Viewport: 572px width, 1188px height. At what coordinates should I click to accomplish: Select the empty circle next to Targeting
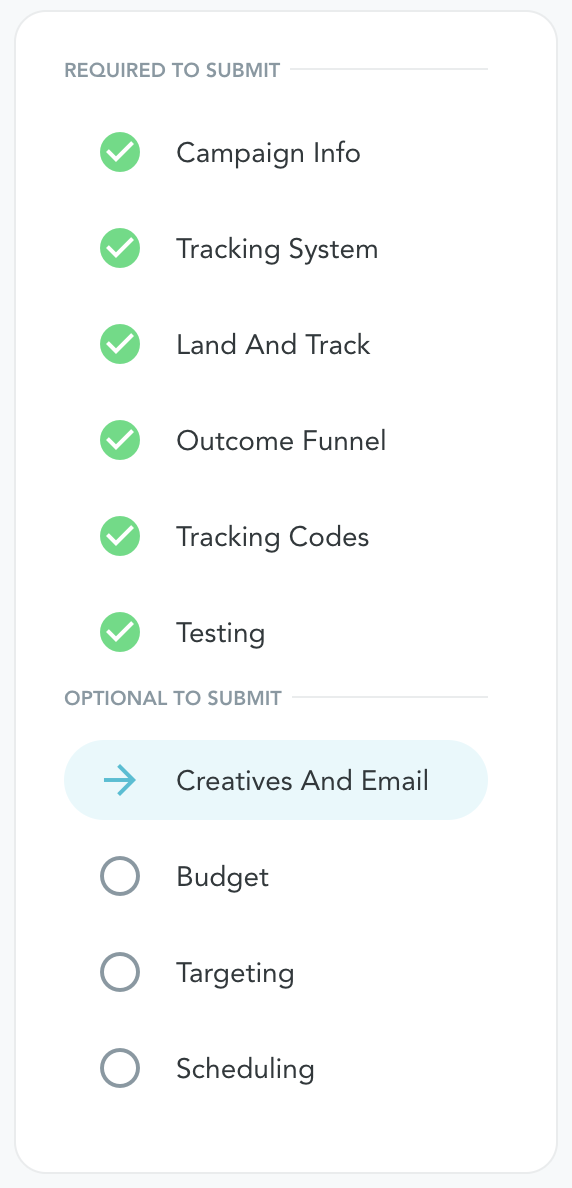(120, 973)
